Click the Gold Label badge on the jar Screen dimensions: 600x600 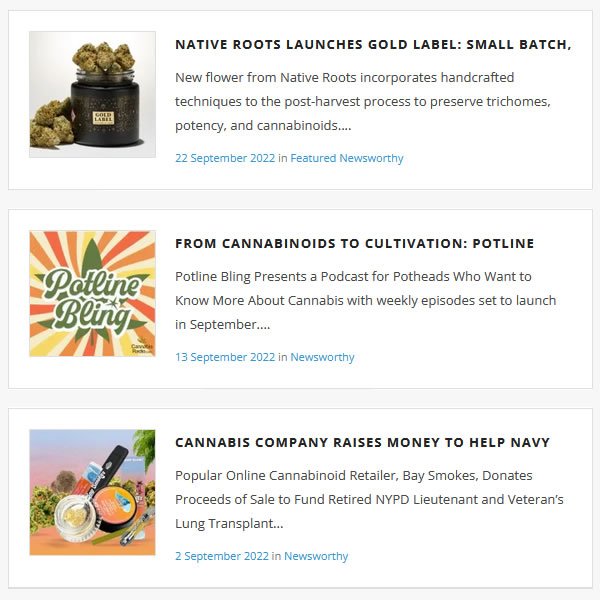(103, 117)
